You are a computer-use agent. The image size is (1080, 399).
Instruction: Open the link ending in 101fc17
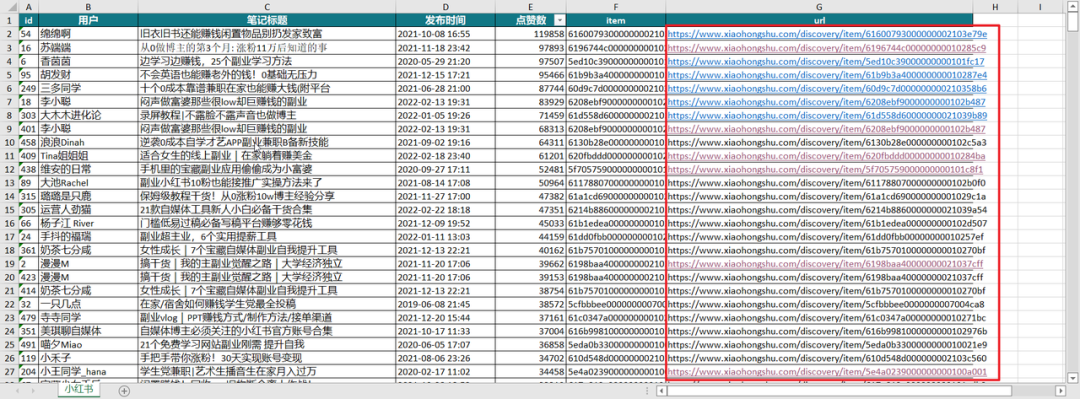tap(827, 61)
